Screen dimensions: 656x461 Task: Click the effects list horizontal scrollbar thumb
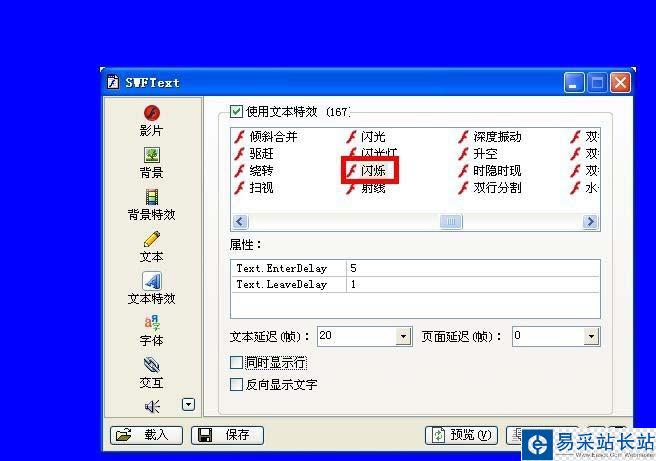click(x=451, y=221)
